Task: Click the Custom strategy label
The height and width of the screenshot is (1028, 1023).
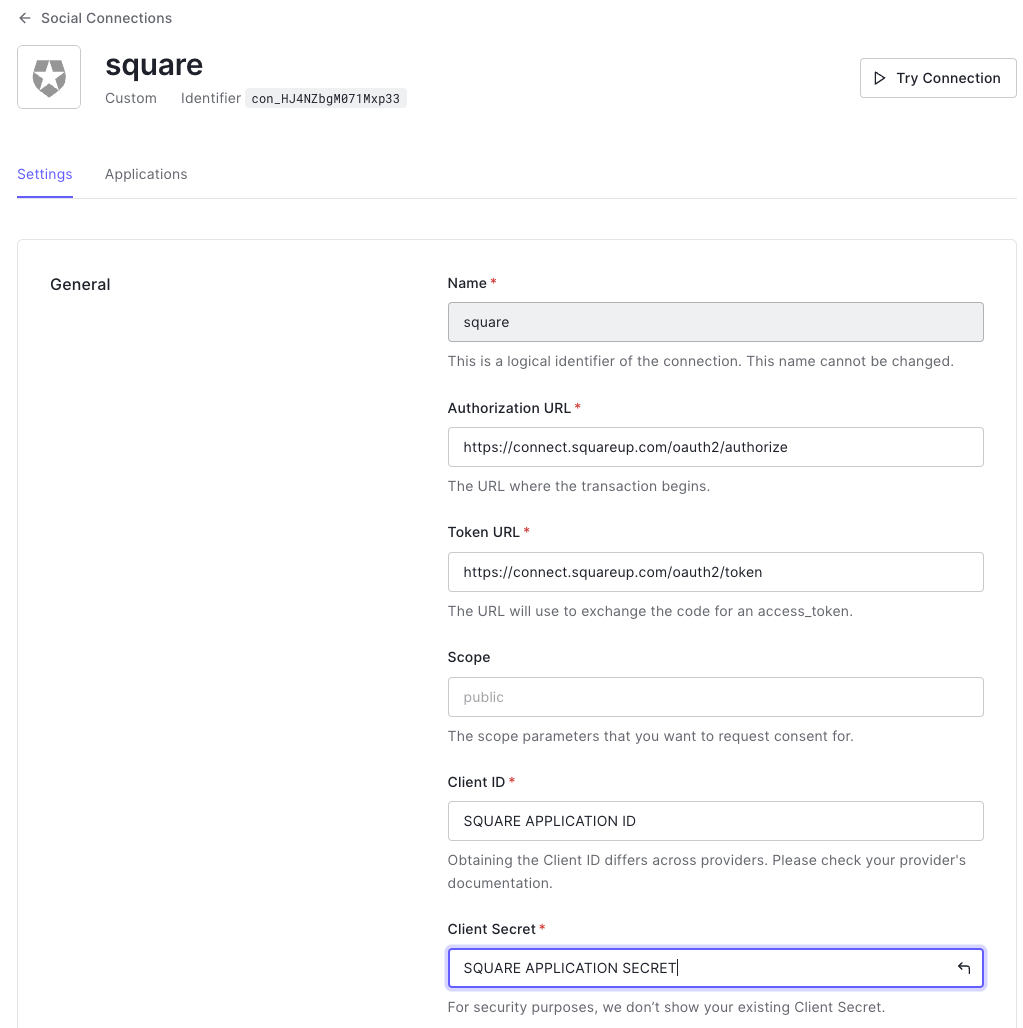Action: (x=131, y=98)
